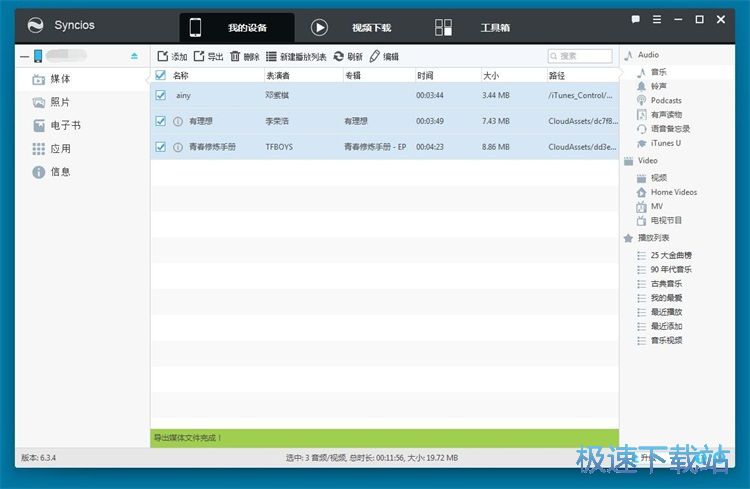The height and width of the screenshot is (489, 750).
Task: Open the title bar menu dropdown
Action: click(x=658, y=19)
